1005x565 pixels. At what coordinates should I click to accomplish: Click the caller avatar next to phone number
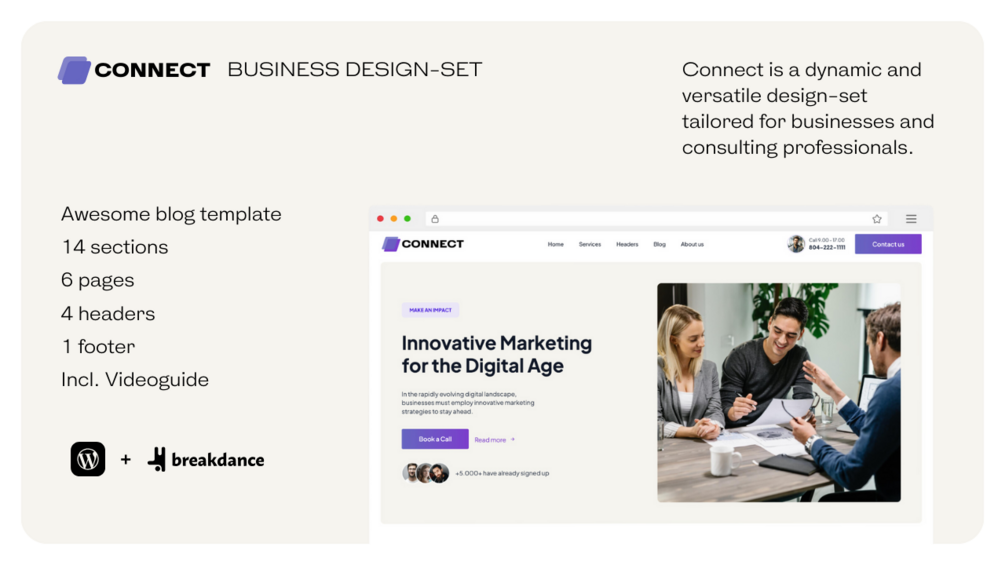coord(796,244)
